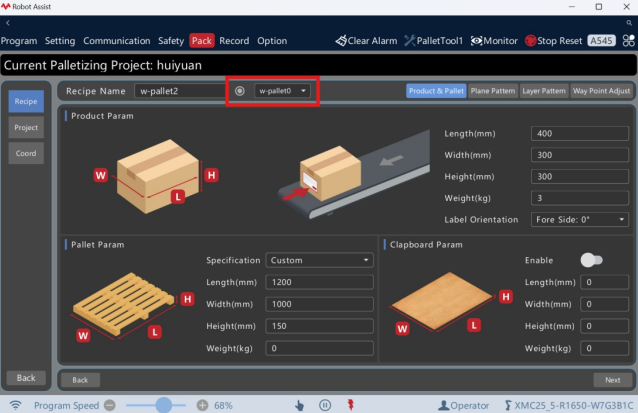Toggle the Clapboard Enable switch
This screenshot has width=638, height=413.
pyautogui.click(x=591, y=260)
